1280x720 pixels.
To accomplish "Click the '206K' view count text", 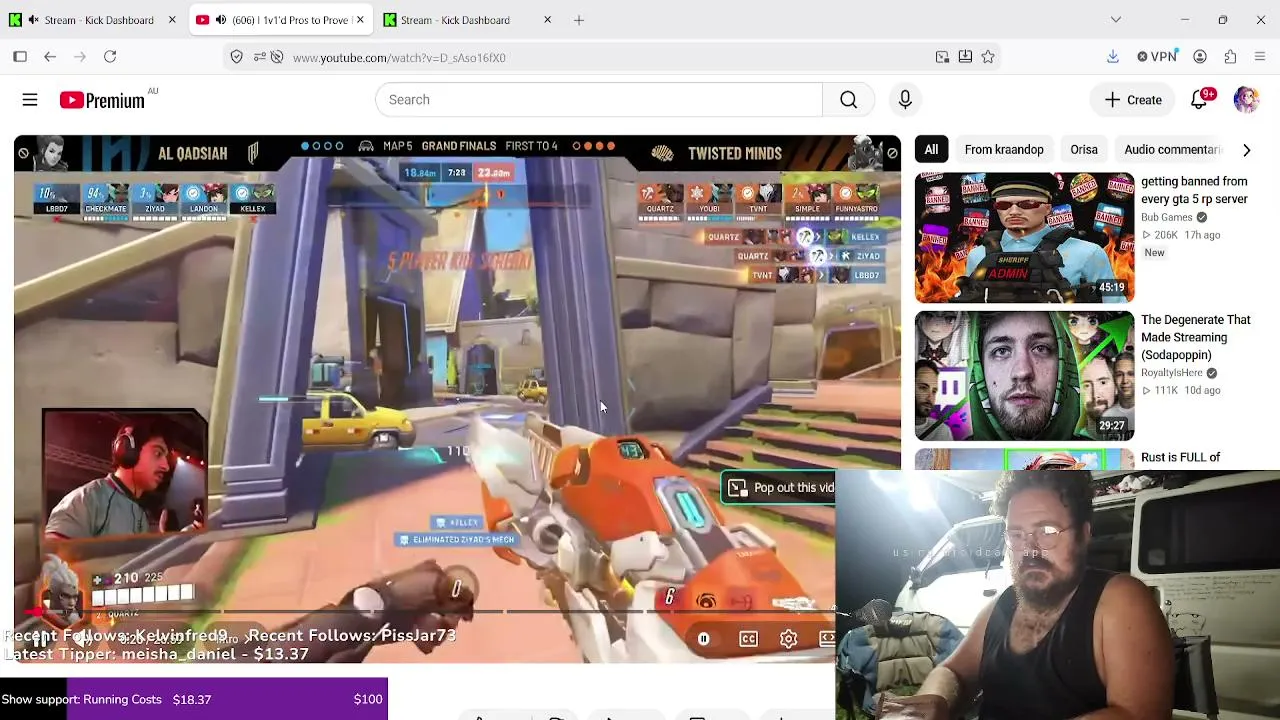I will coord(1166,235).
